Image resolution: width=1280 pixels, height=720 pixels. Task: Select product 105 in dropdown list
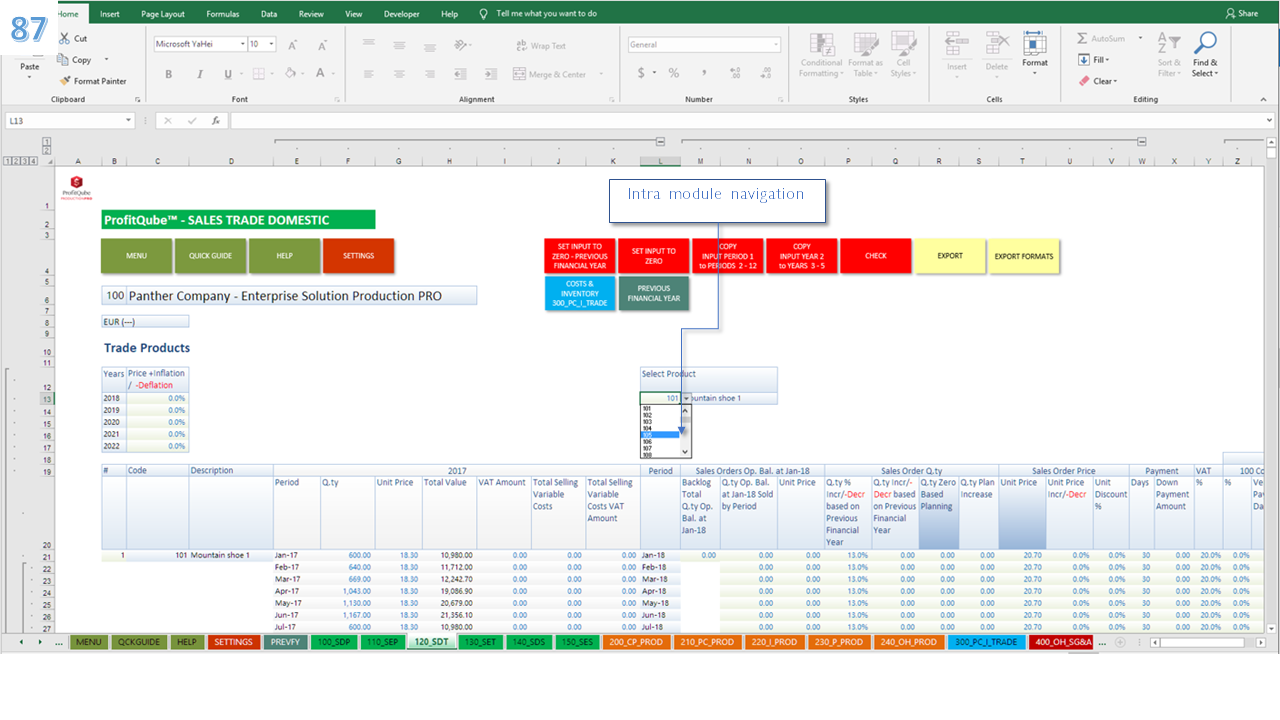(x=660, y=434)
